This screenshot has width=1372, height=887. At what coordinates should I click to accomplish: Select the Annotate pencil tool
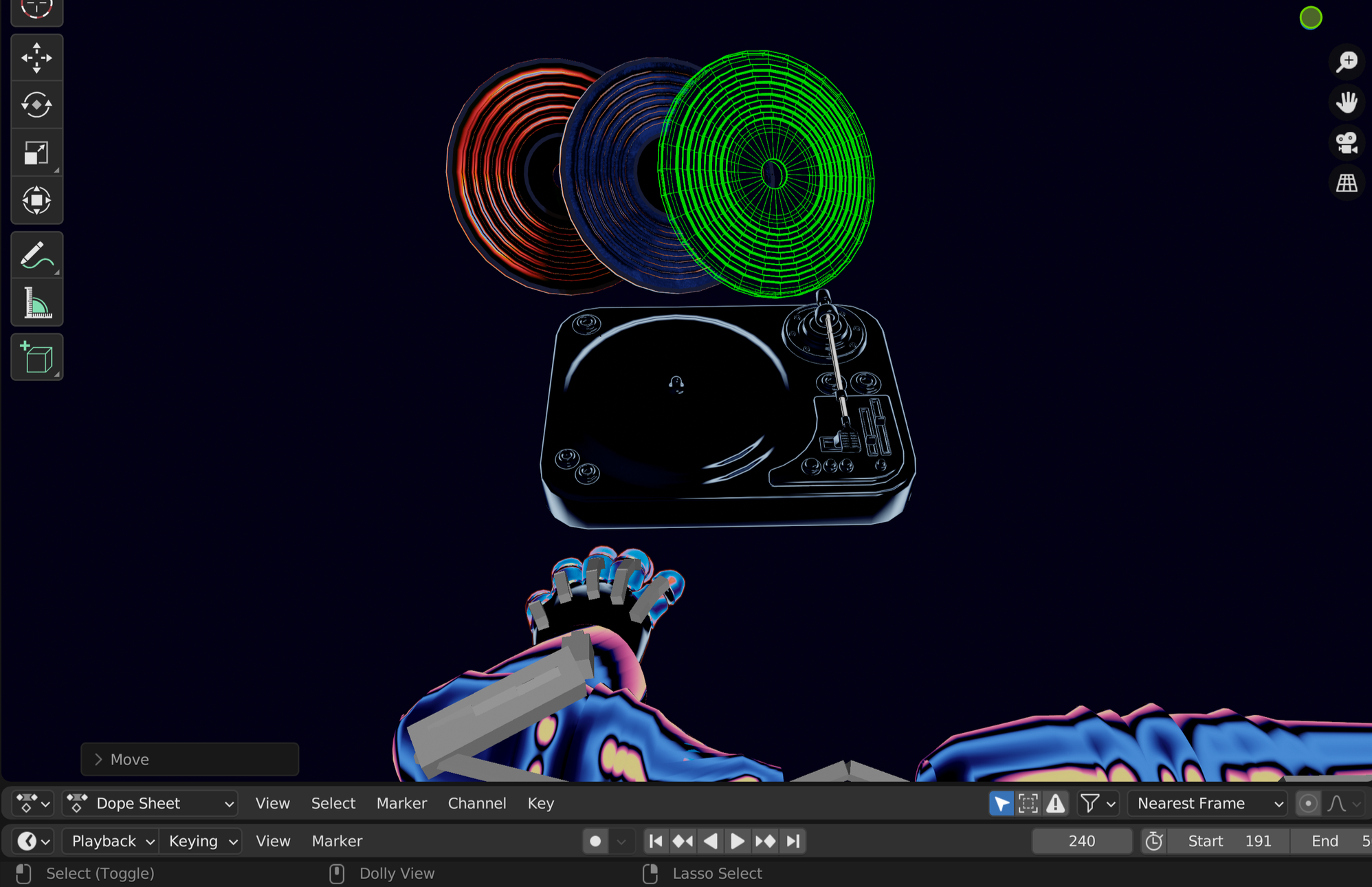[x=36, y=255]
